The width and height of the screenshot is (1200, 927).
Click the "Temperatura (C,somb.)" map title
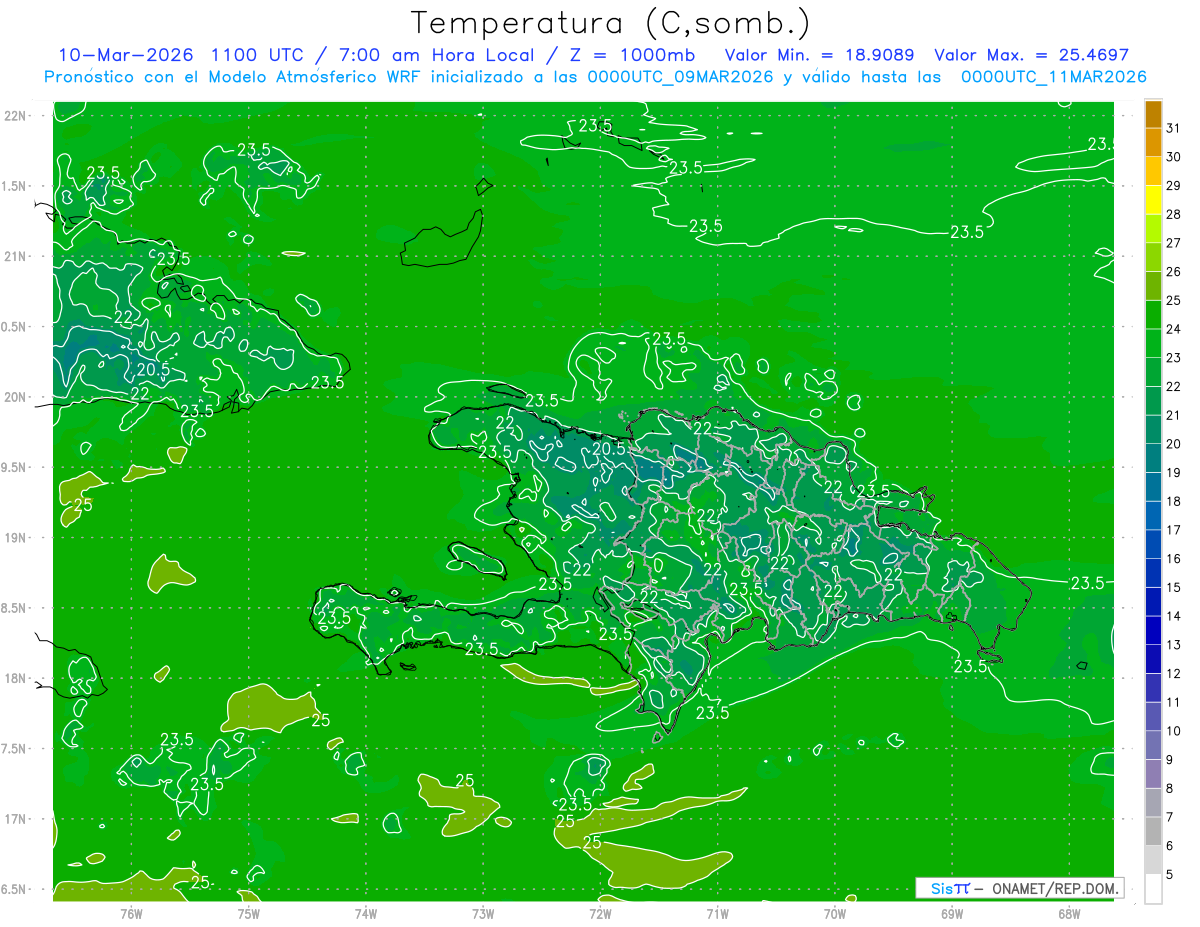[611, 23]
